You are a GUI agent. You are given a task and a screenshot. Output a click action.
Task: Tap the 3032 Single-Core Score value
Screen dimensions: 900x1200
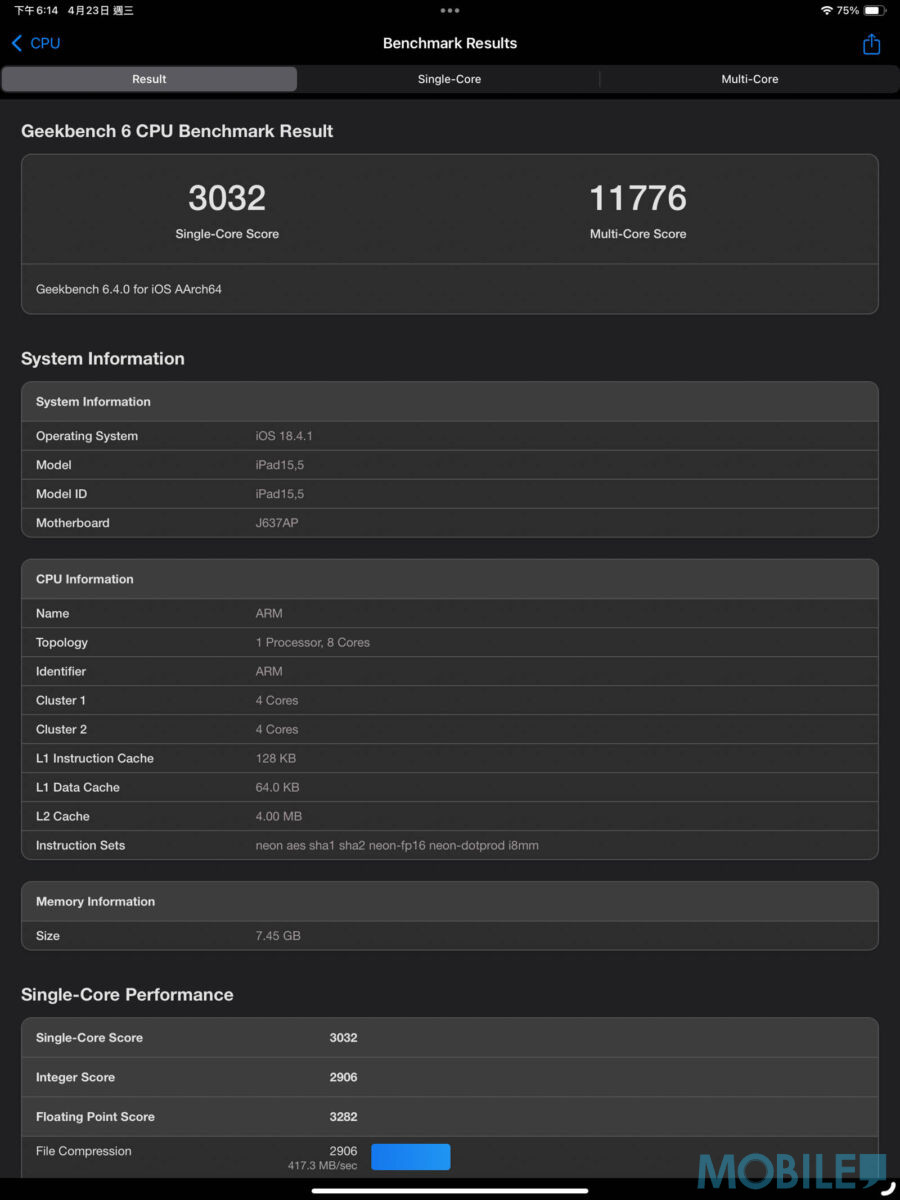coord(227,198)
